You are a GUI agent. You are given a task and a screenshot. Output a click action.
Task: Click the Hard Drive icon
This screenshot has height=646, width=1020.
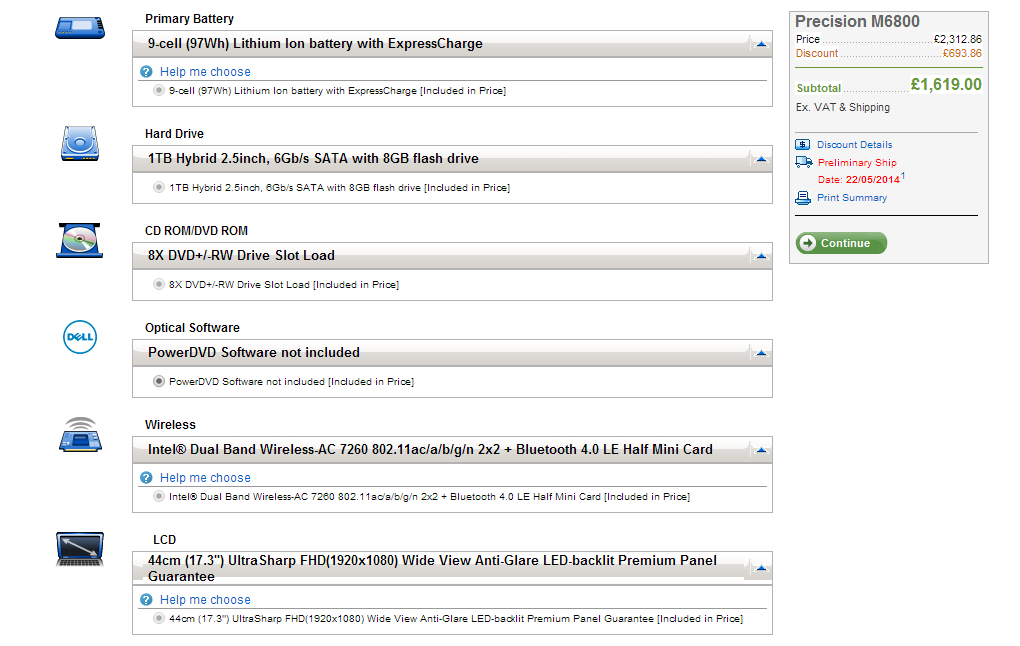point(80,143)
